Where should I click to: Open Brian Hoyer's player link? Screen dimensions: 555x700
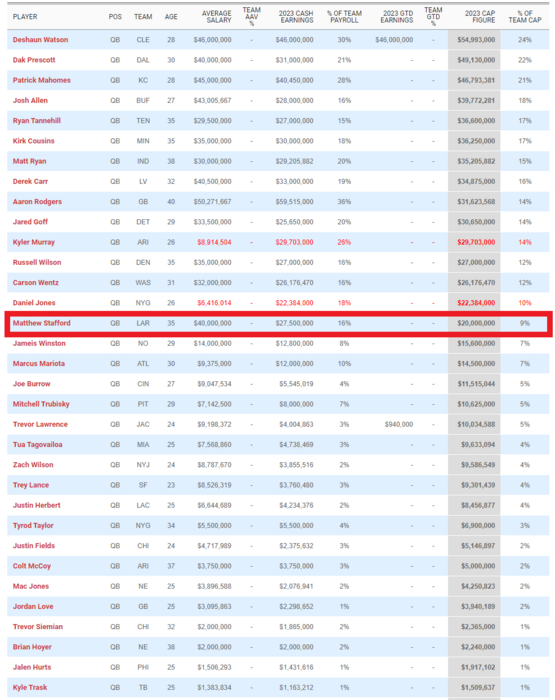pos(32,647)
